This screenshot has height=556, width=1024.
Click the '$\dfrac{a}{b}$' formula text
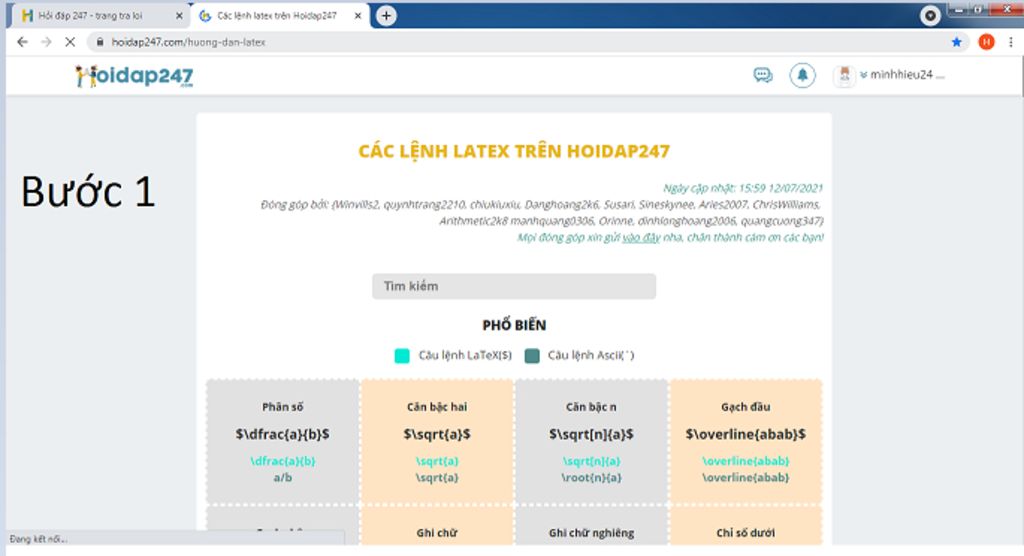283,434
